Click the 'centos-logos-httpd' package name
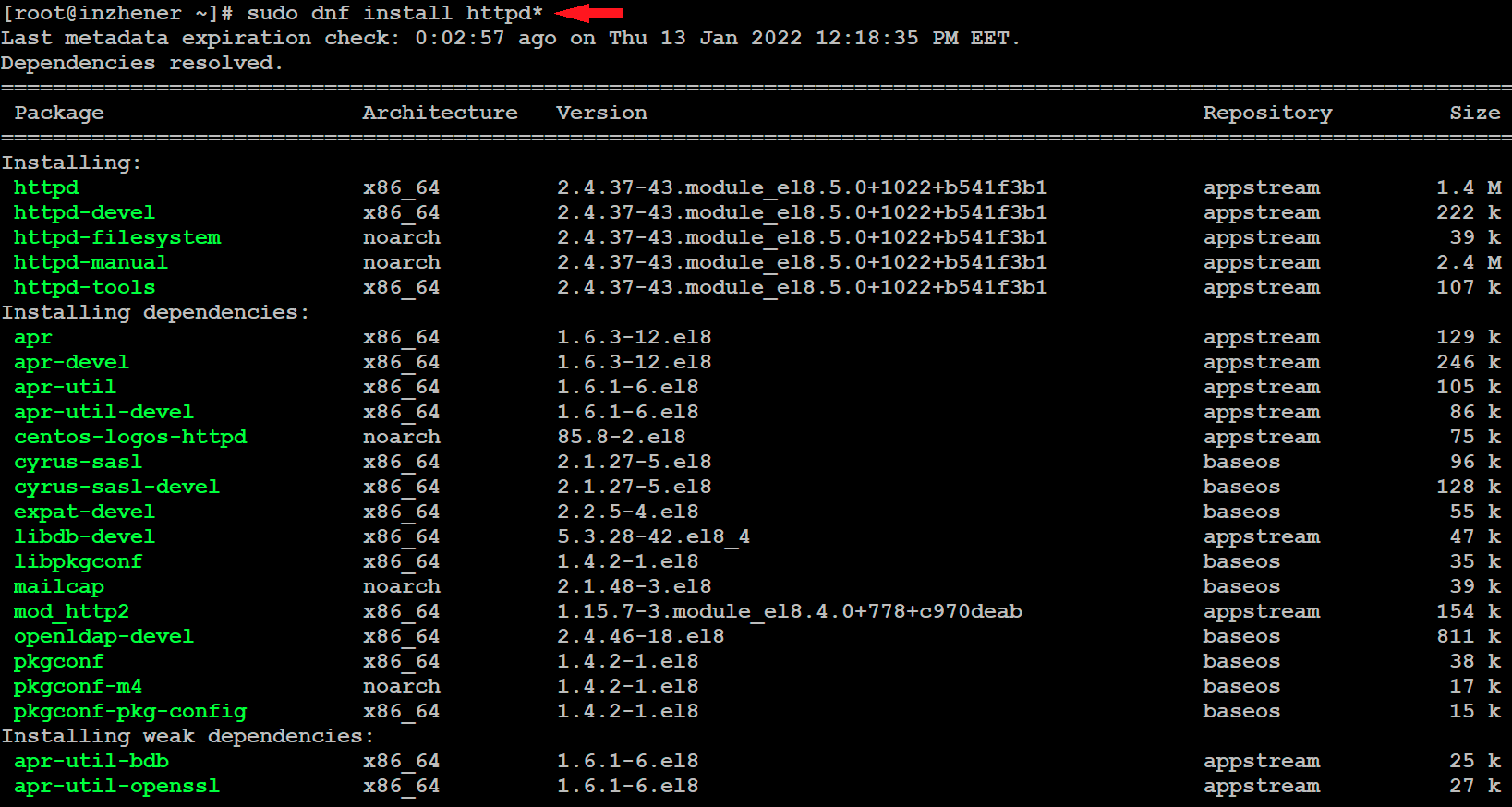 coord(130,437)
